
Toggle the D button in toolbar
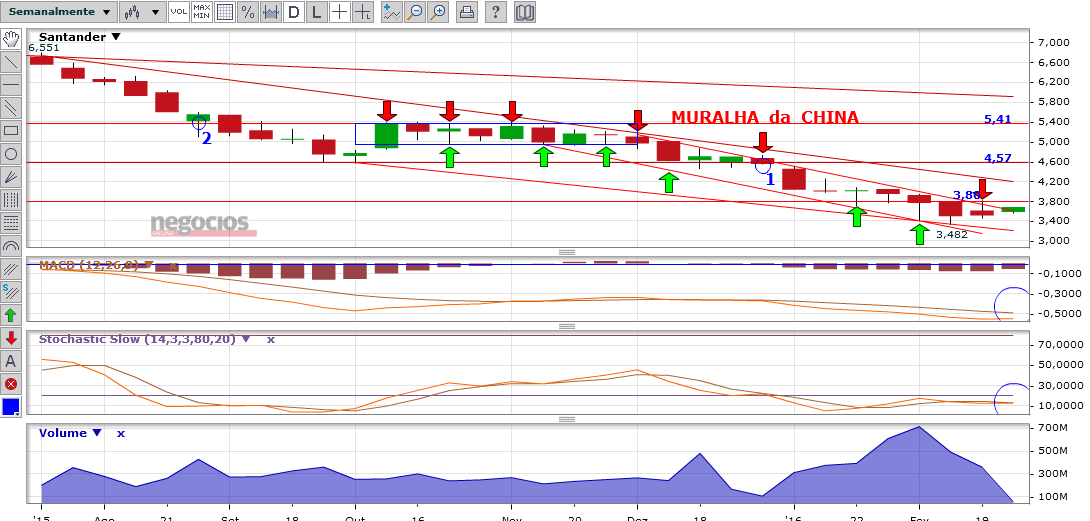point(294,12)
